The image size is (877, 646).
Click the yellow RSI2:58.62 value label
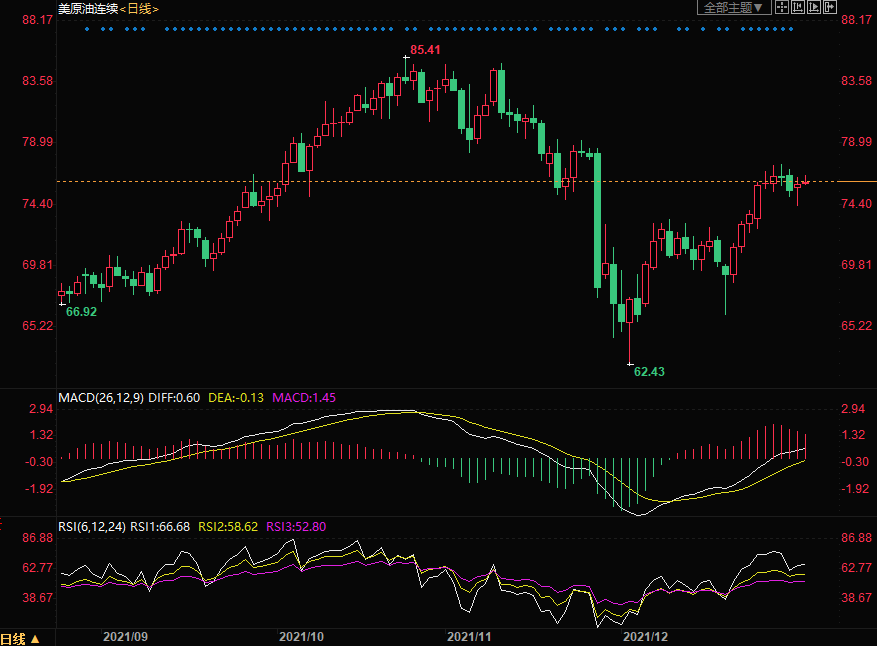click(x=229, y=526)
